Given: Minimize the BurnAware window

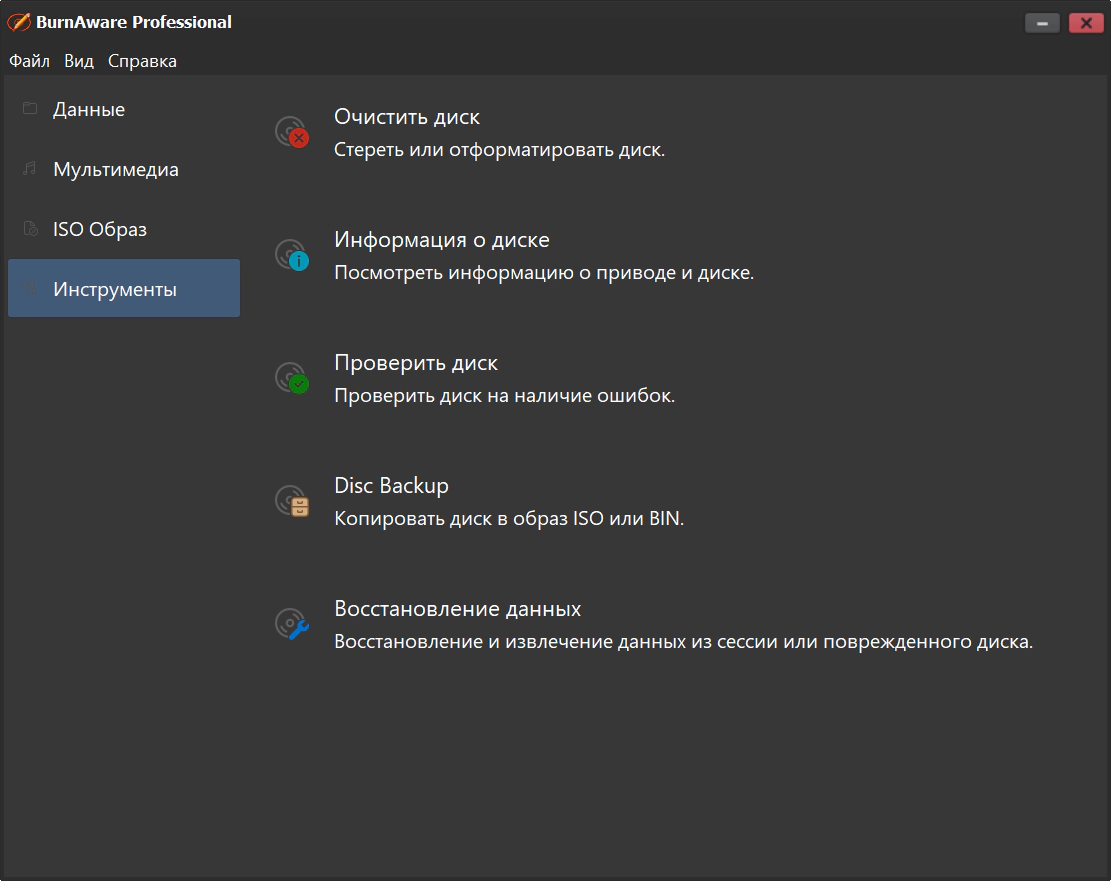Looking at the screenshot, I should (1042, 23).
